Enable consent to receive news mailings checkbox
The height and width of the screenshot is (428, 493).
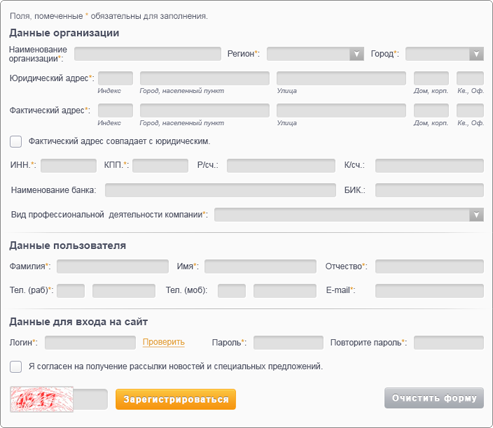16,367
